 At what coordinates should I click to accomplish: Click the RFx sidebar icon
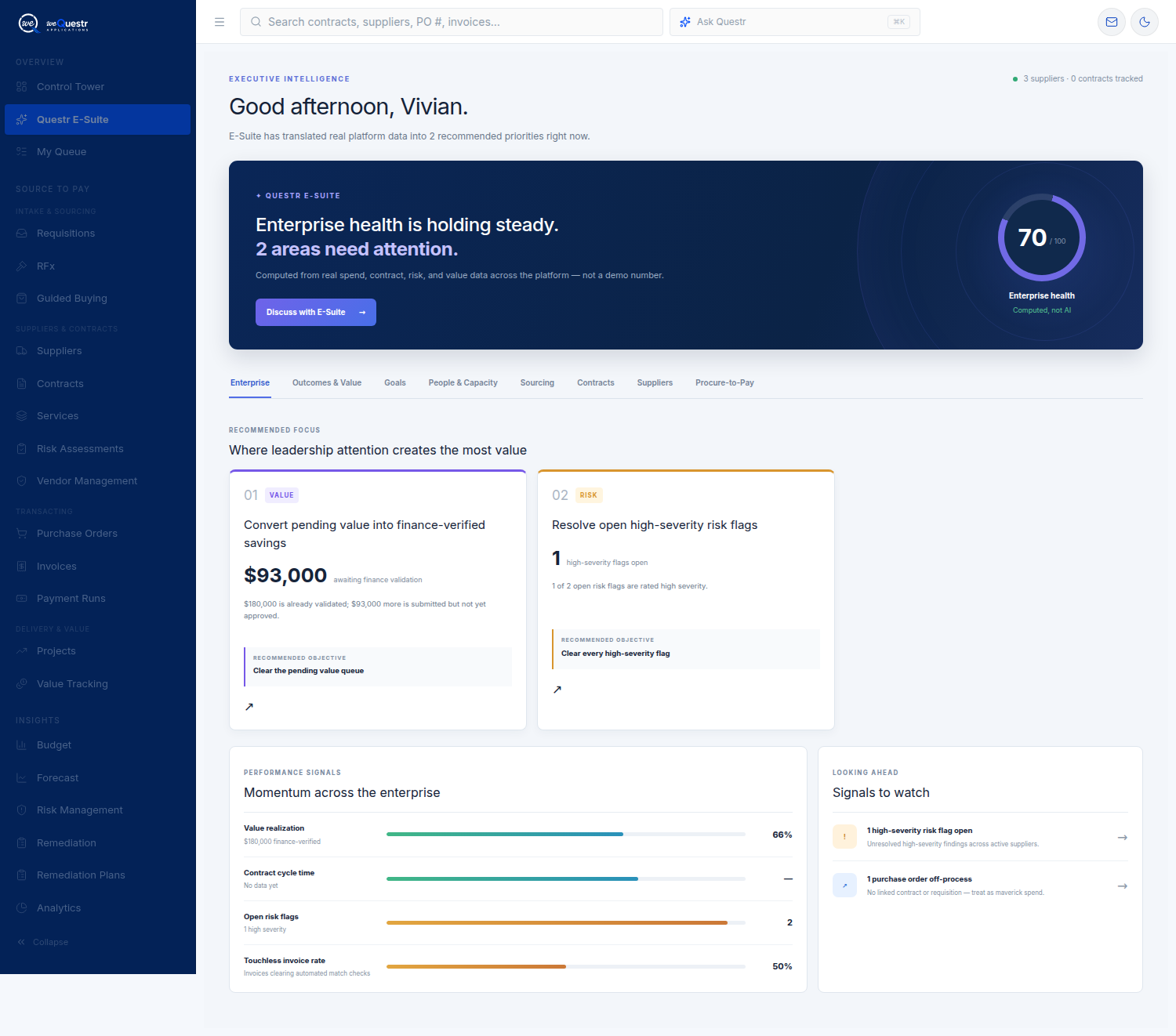(22, 266)
